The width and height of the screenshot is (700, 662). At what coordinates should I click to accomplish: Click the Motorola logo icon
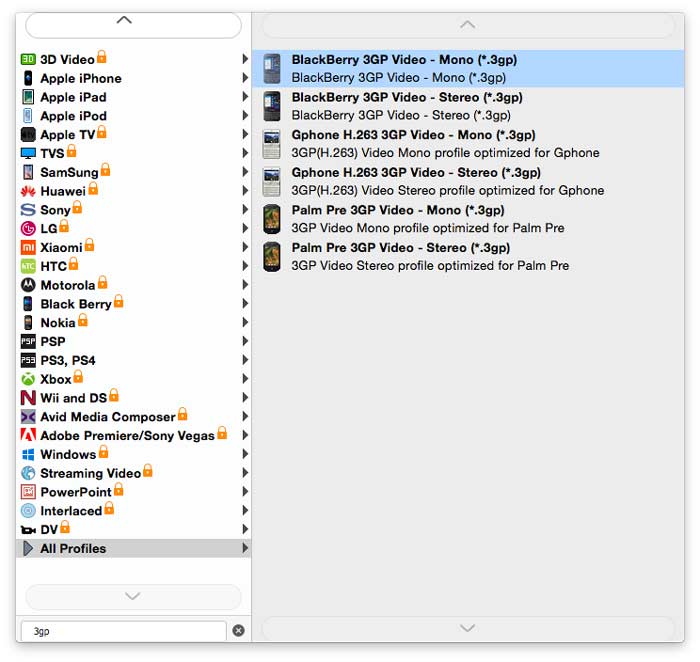(28, 285)
